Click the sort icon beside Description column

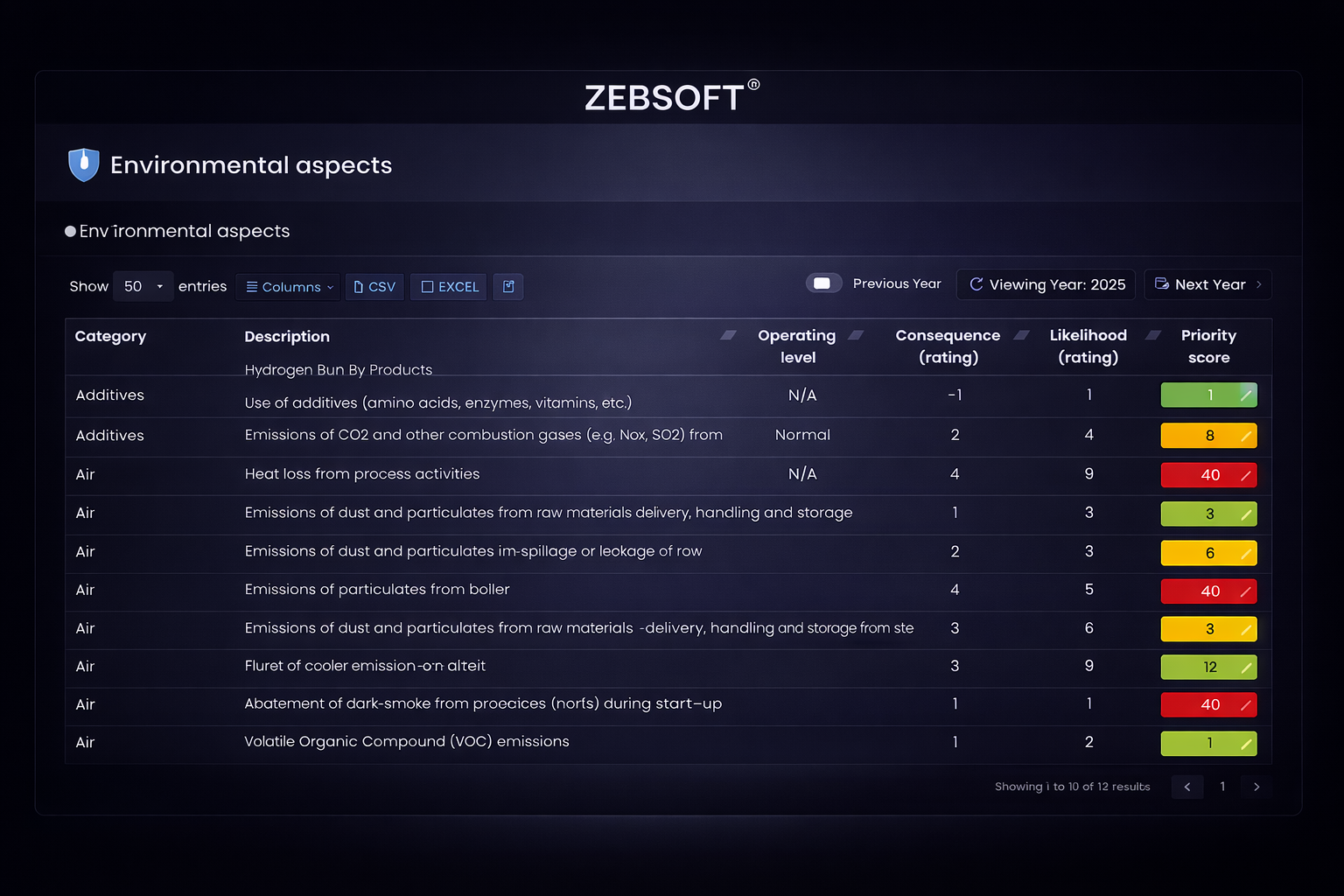(728, 335)
